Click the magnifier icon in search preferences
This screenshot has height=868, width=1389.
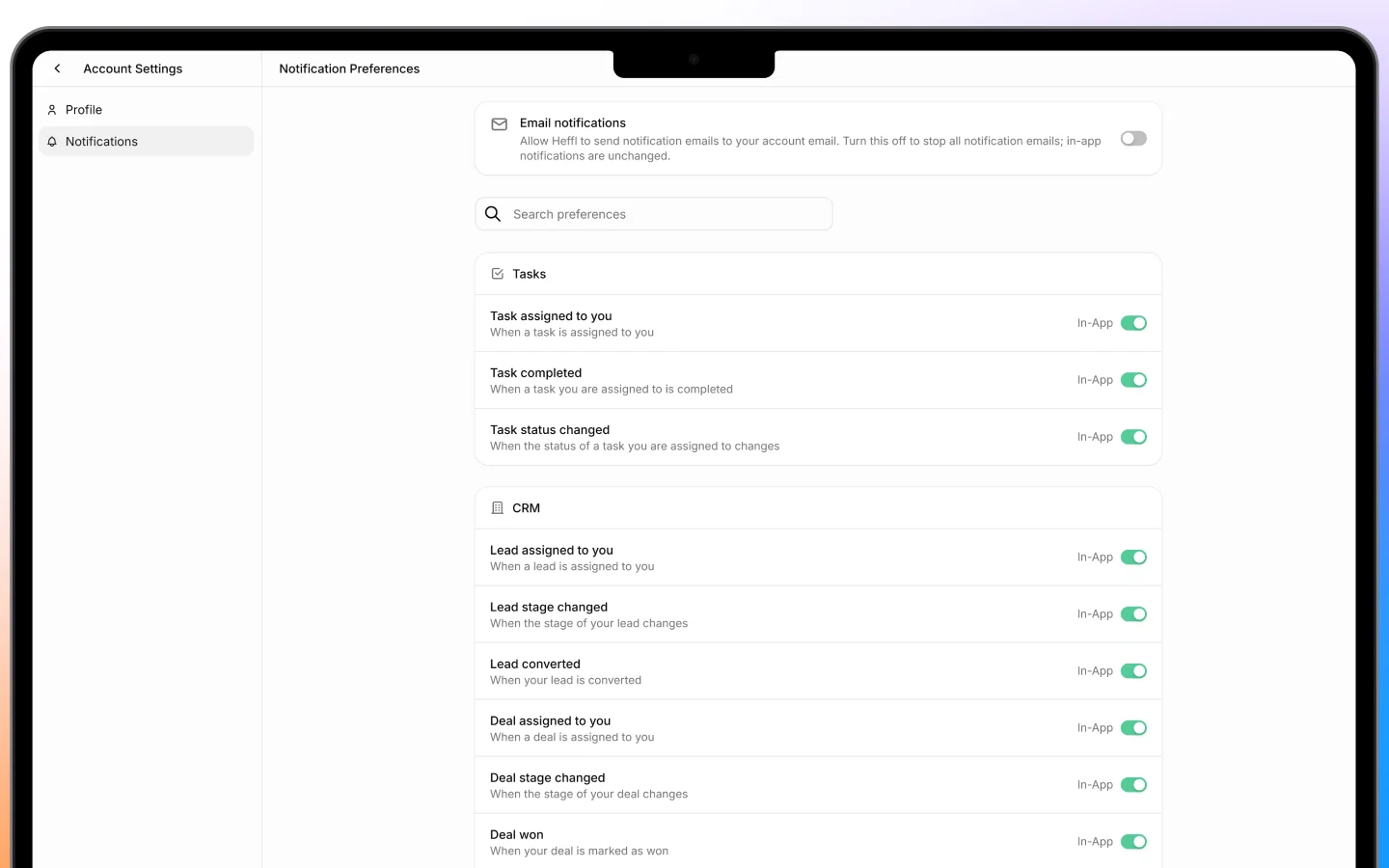point(493,214)
